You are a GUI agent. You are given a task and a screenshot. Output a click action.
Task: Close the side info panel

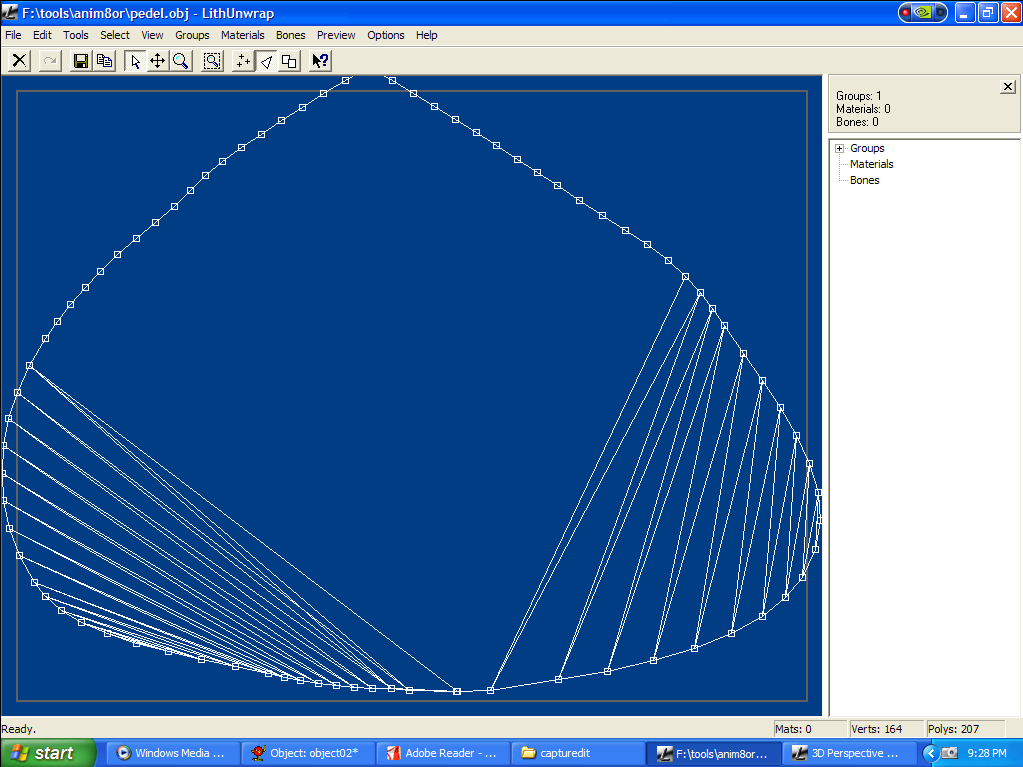[x=1007, y=87]
